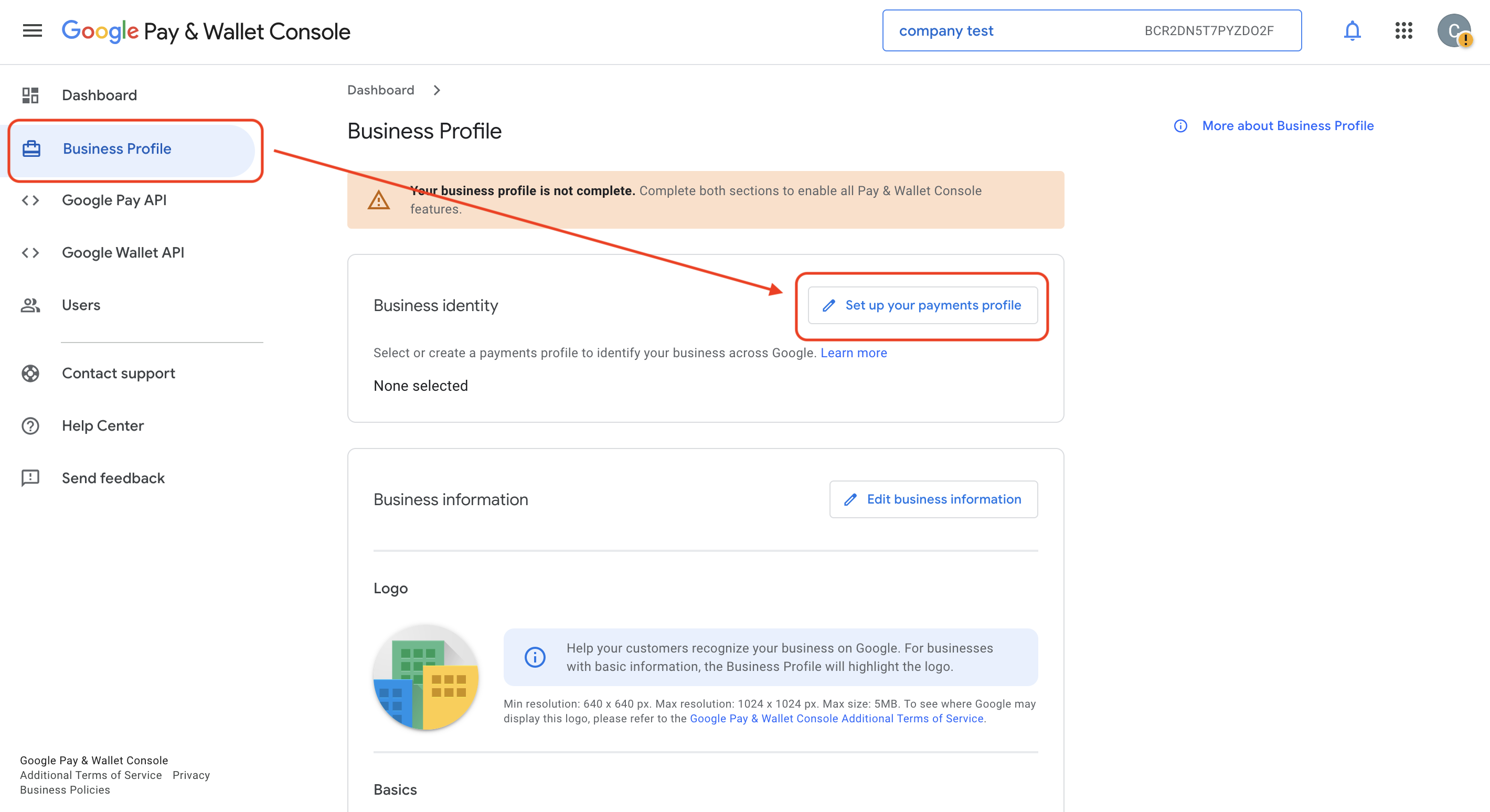The image size is (1490, 812).
Task: Open footer Additional Terms of Service link
Action: coord(91,776)
